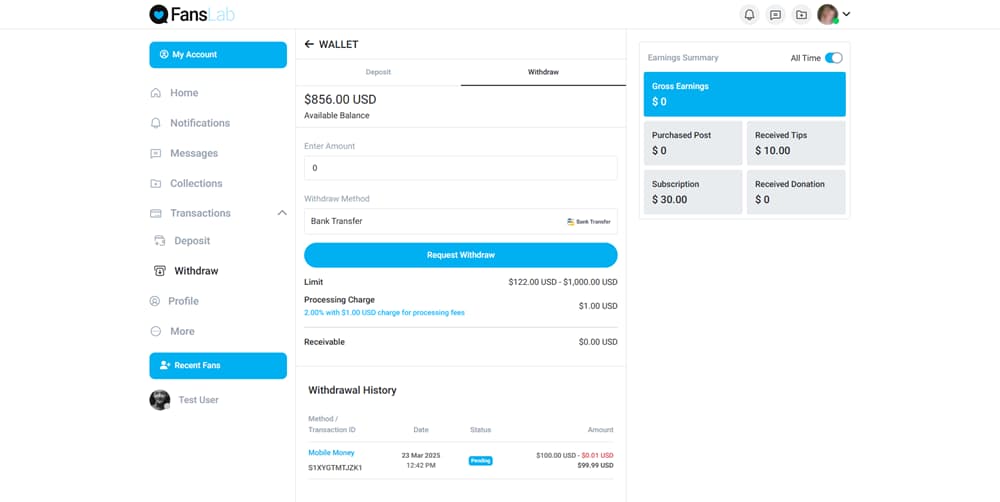Toggle the All Time earnings switch
1000x502 pixels.
coord(834,58)
